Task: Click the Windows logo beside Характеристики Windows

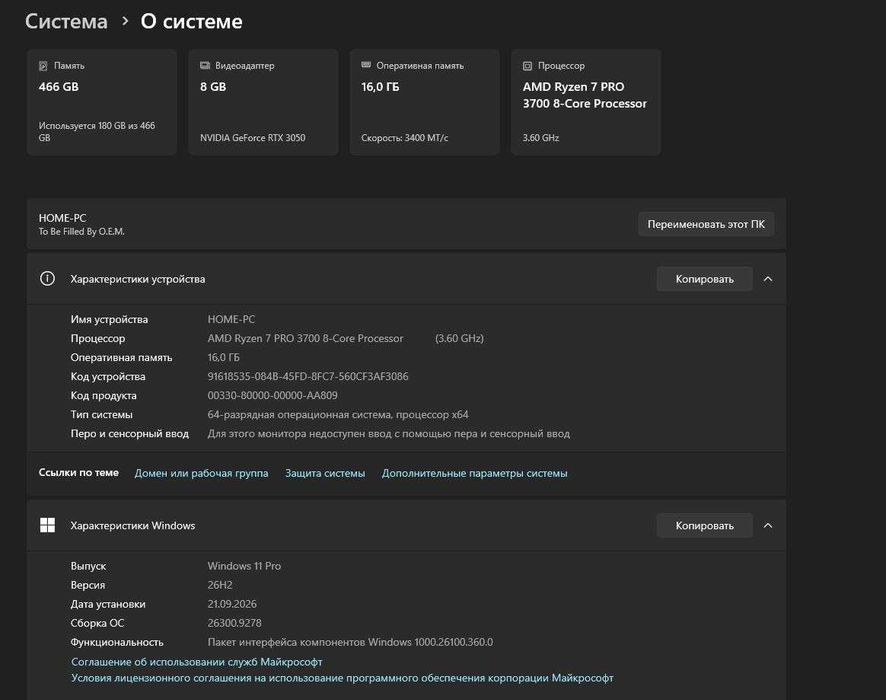Action: pos(47,525)
